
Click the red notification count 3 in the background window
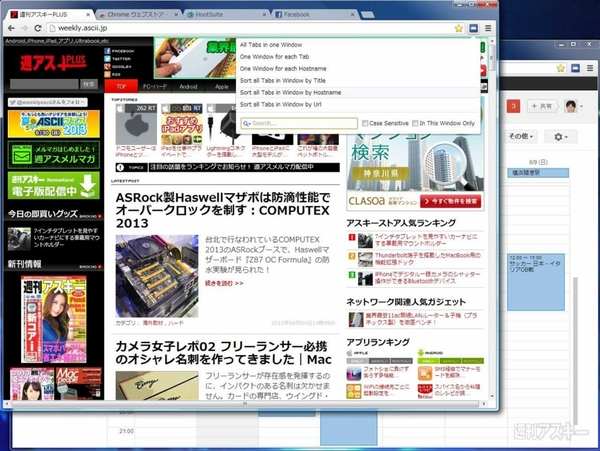click(513, 106)
